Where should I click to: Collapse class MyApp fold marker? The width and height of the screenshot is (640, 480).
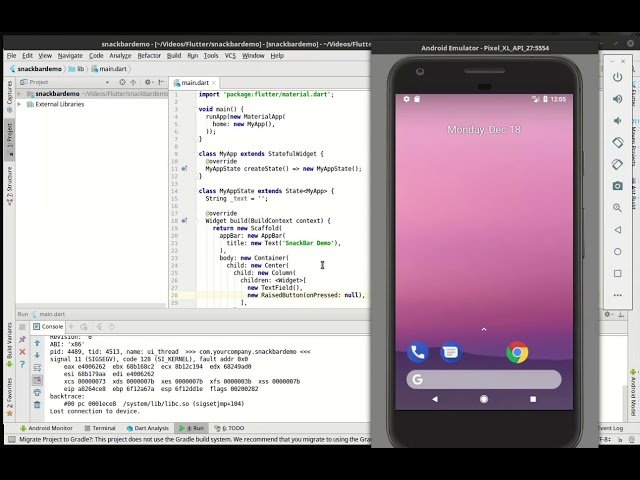coord(196,154)
